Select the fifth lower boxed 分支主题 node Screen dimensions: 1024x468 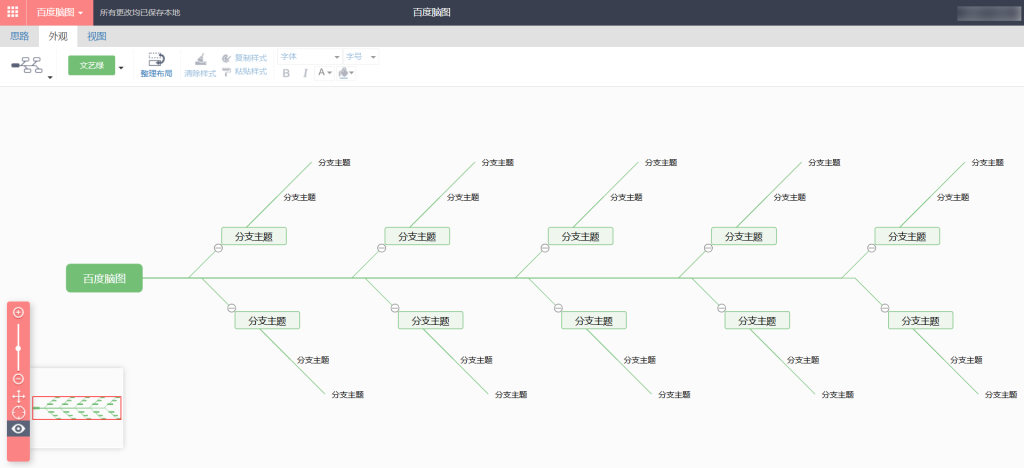point(920,320)
